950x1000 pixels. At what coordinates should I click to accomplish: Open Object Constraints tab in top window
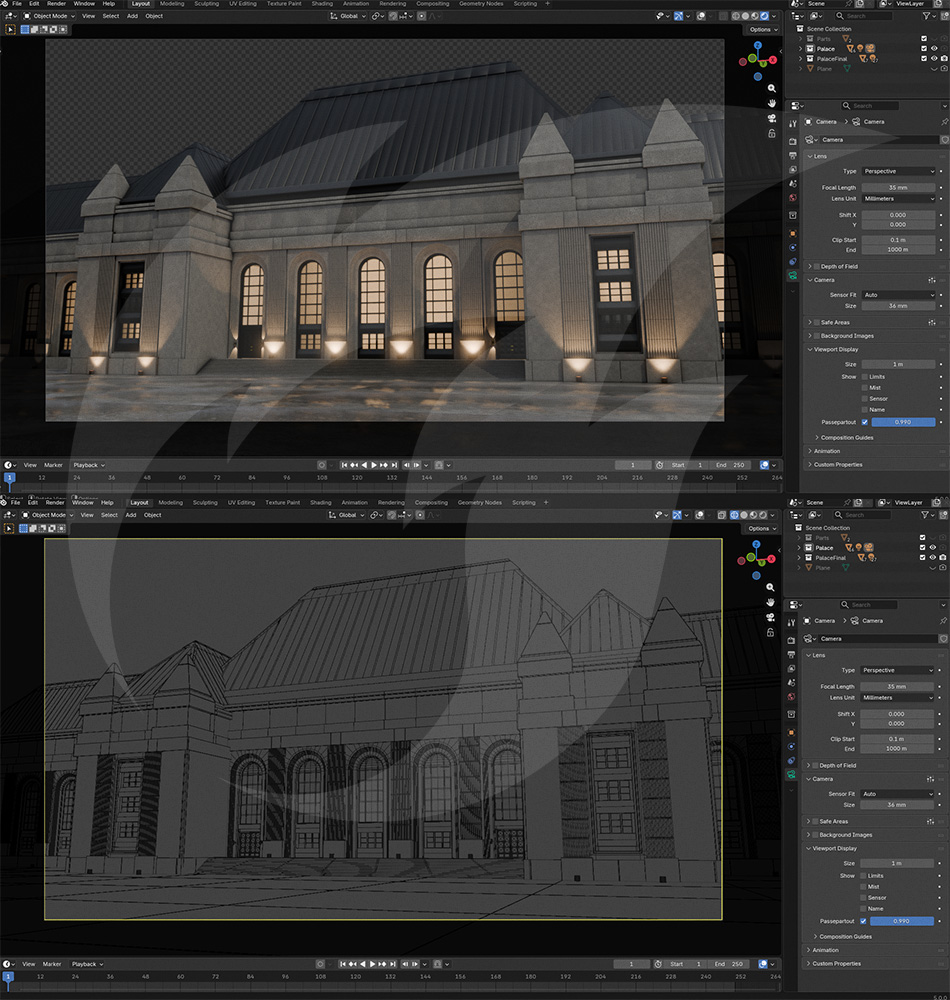point(793,261)
